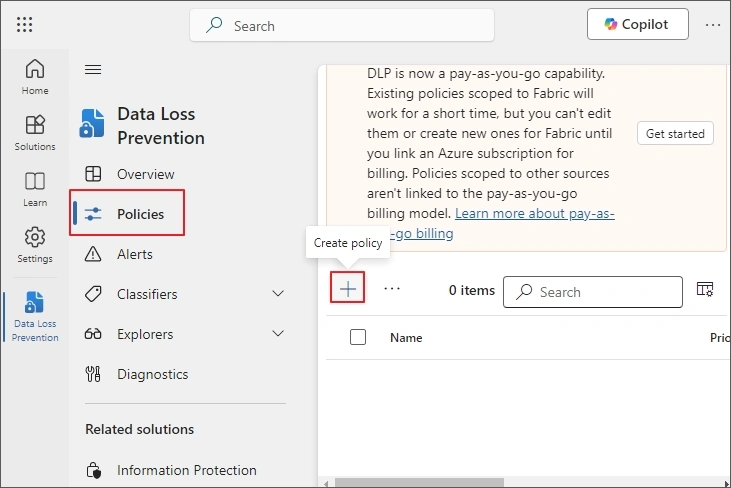Click magnifier icon in list search

[x=524, y=291]
